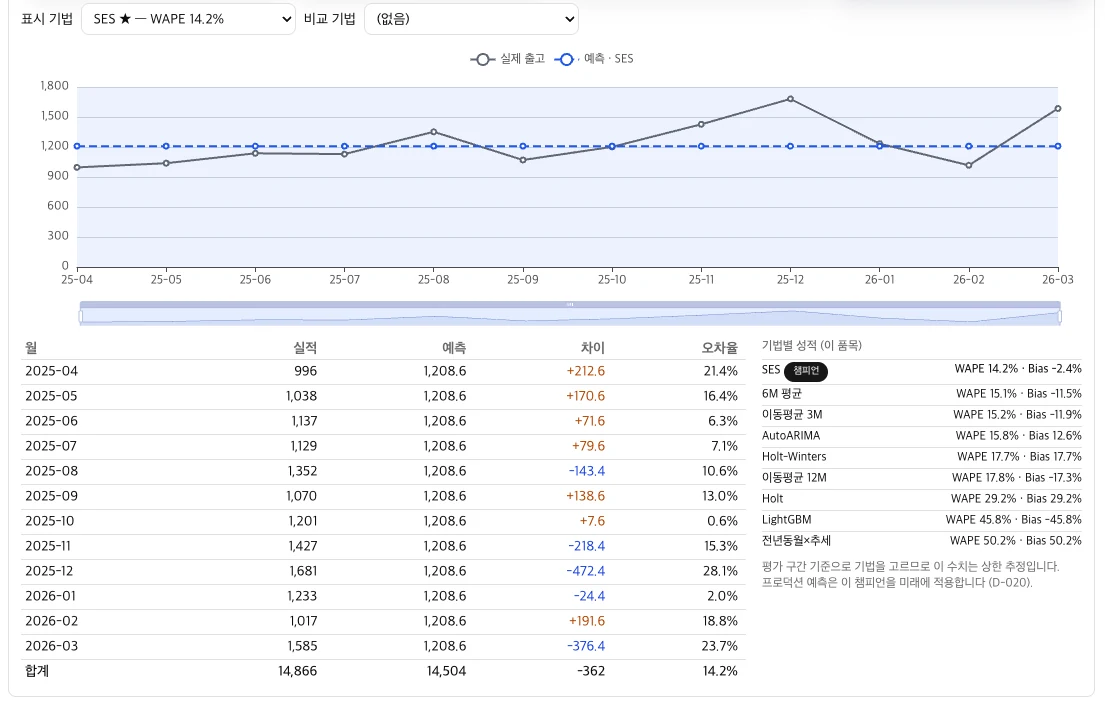Click the 월 column header
Viewport: 1105px width, 707px height.
(x=31, y=348)
